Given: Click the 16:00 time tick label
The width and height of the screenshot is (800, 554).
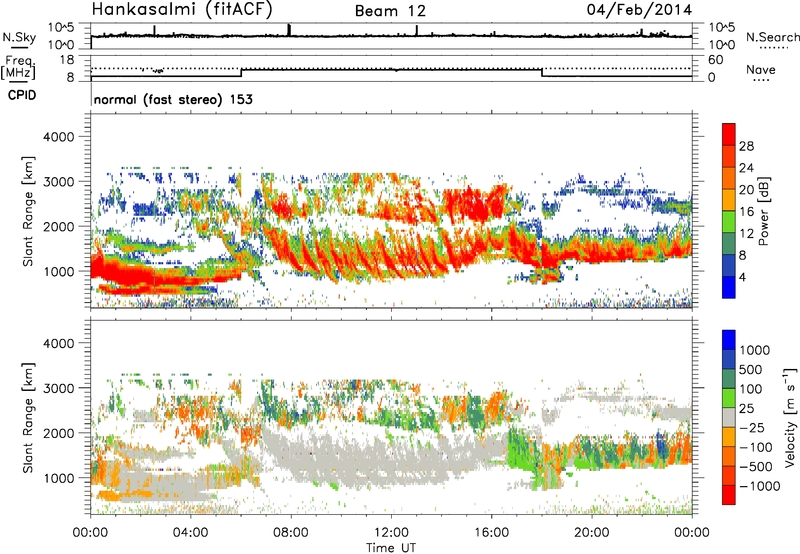Looking at the screenshot, I should 491,533.
